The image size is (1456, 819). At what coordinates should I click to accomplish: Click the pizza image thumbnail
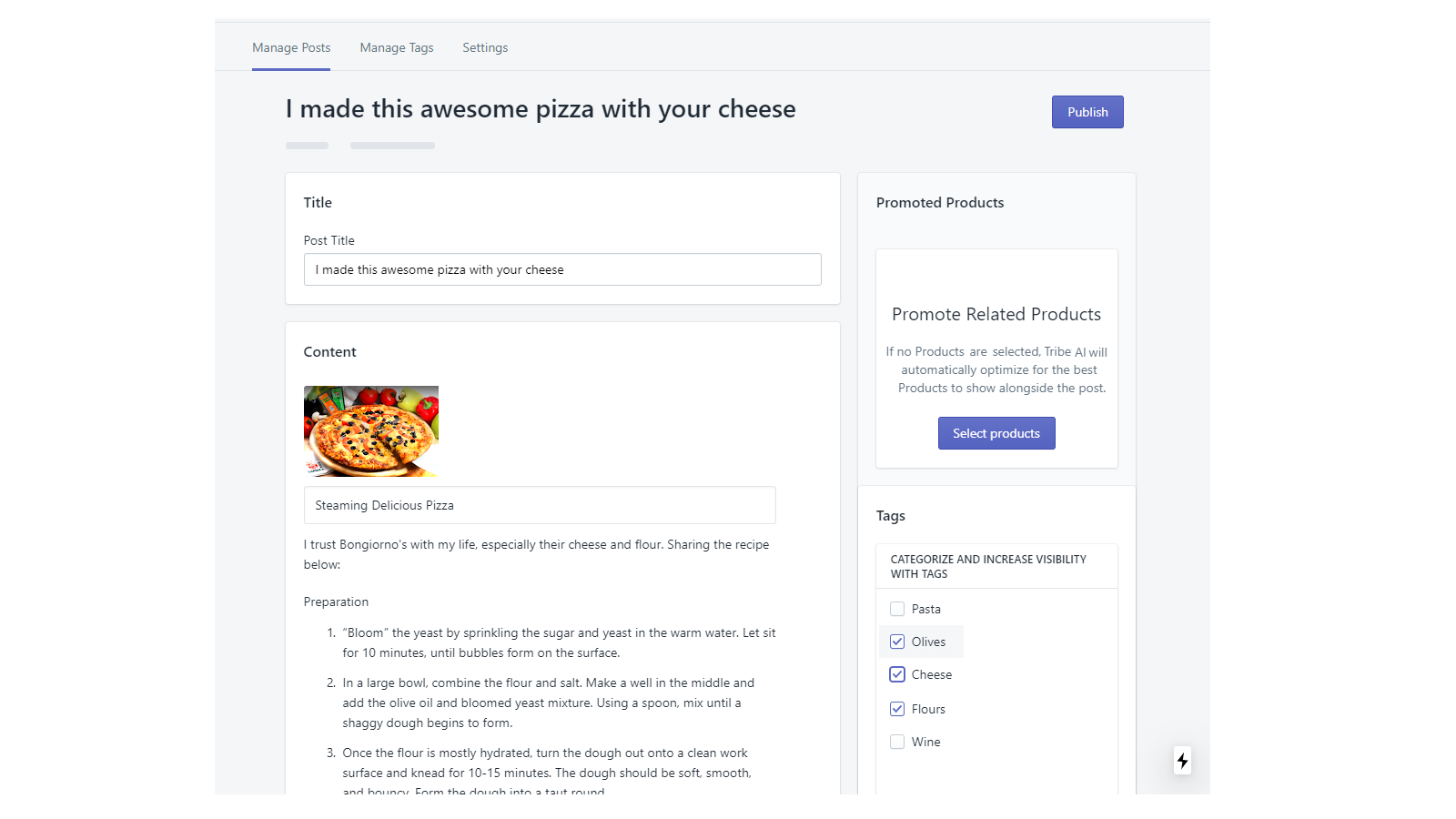point(371,431)
